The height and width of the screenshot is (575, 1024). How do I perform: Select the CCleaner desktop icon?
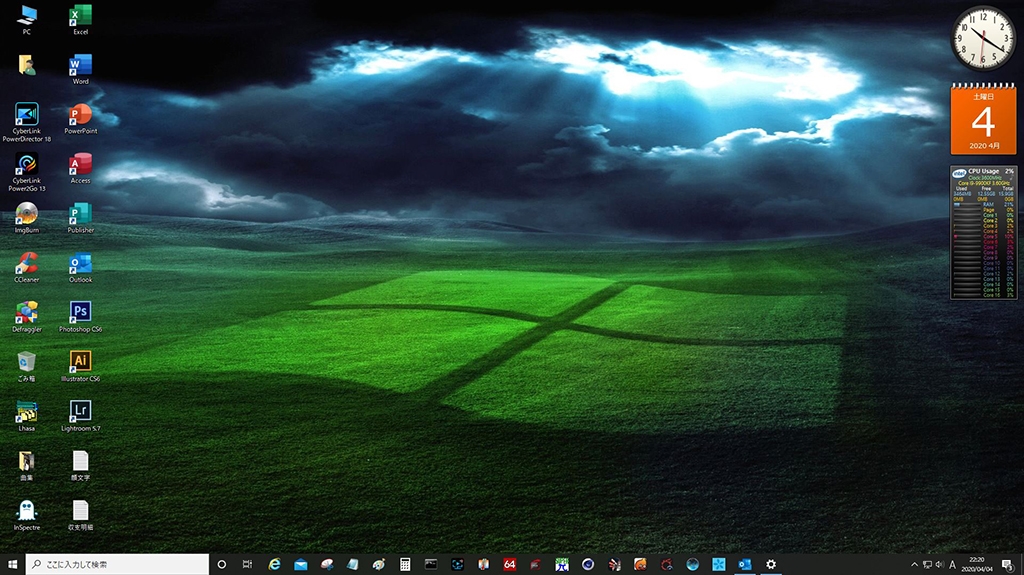(x=27, y=267)
